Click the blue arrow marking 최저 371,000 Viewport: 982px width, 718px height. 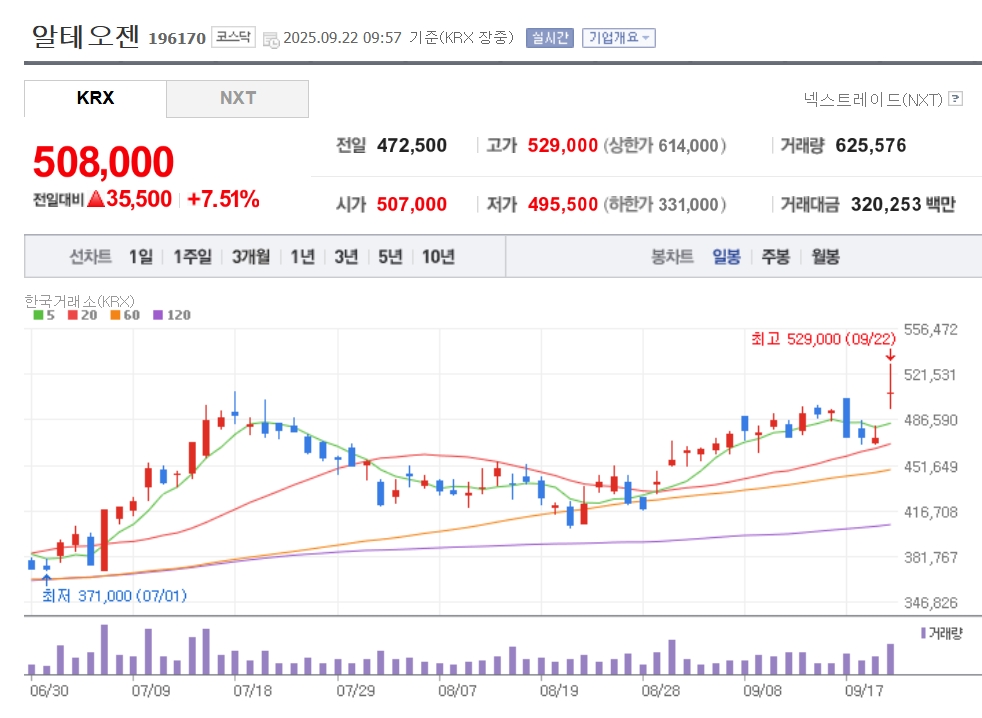pos(46,578)
